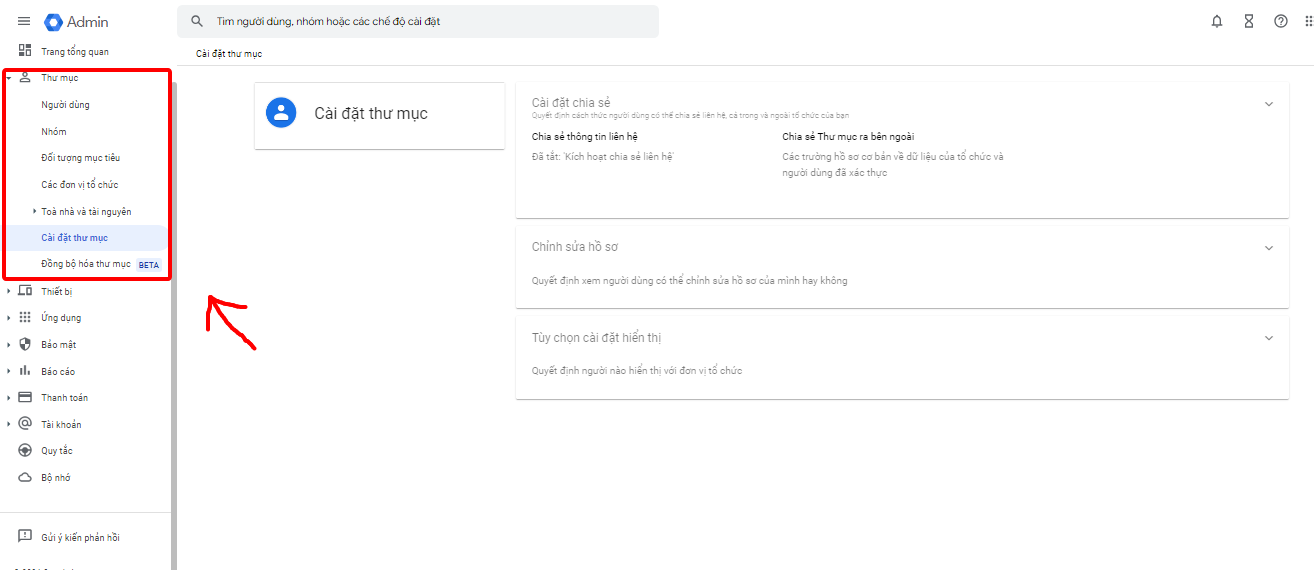The image size is (1314, 570).
Task: Expand the Cài đặt chia sẻ panel
Action: 1269,104
